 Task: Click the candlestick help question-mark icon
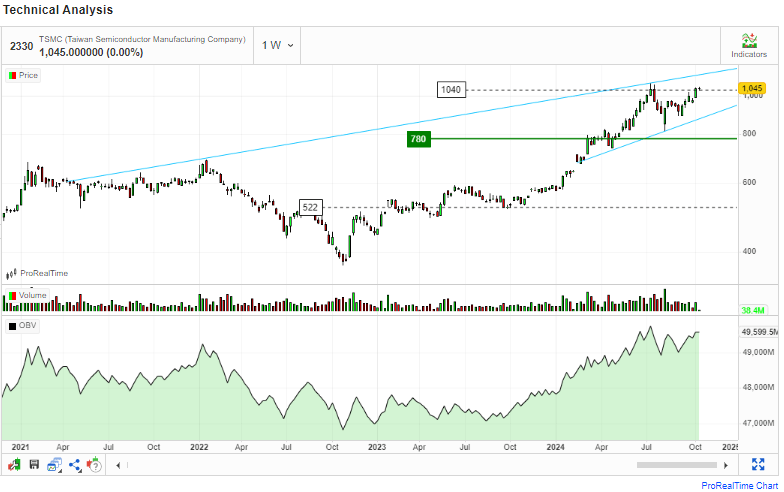[x=94, y=465]
